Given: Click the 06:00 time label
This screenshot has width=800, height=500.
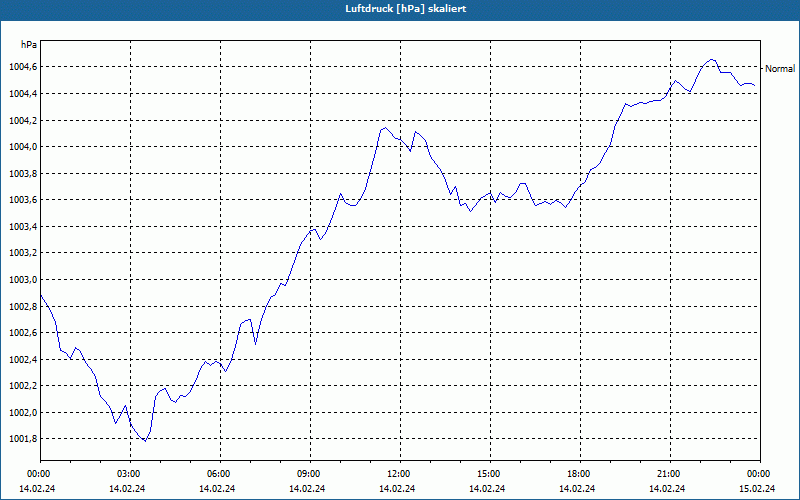Looking at the screenshot, I should pyautogui.click(x=217, y=474).
